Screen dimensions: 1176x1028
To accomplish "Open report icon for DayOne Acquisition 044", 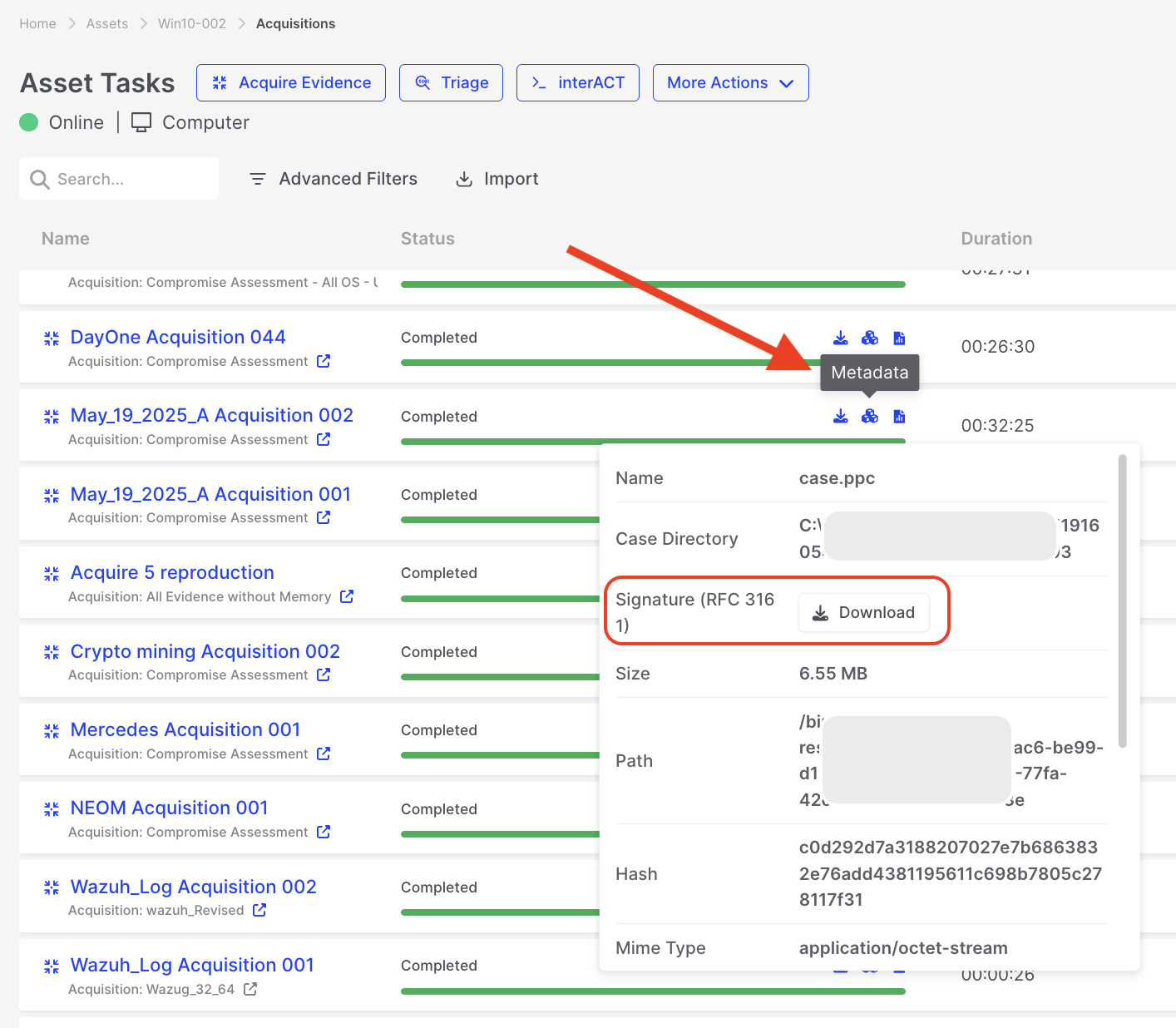I will [x=899, y=338].
